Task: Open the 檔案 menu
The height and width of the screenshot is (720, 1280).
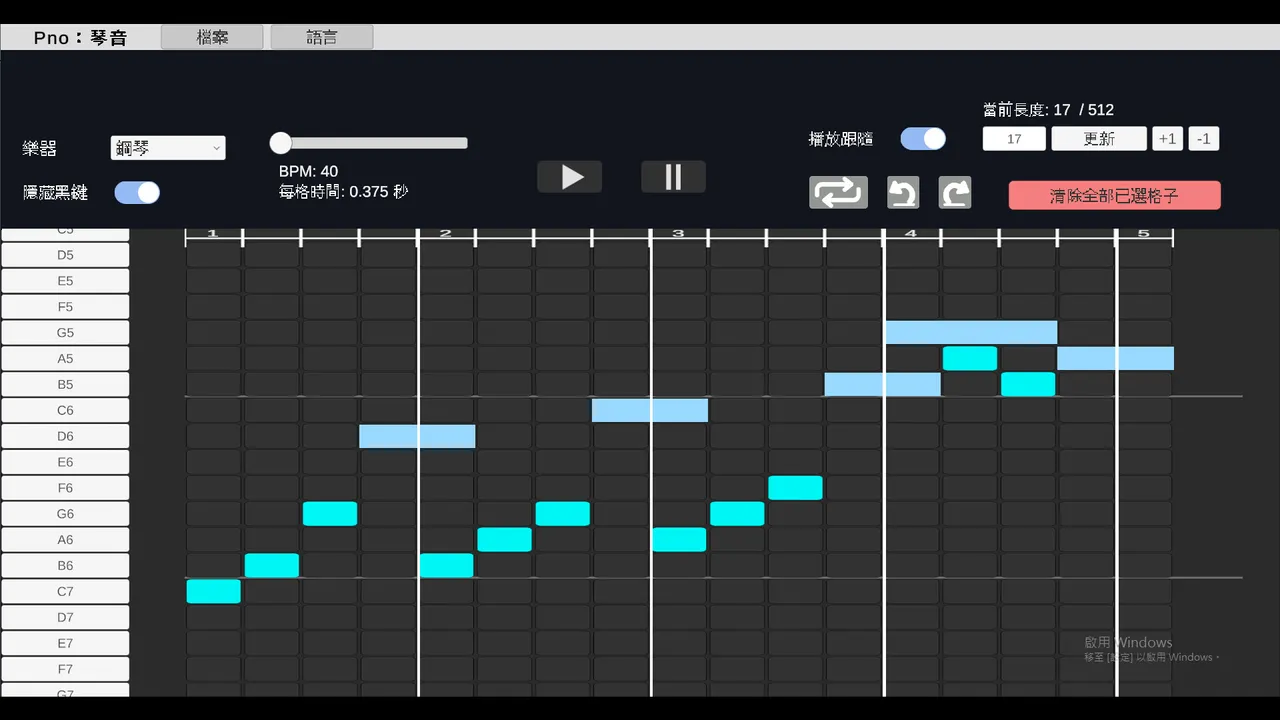Action: (x=212, y=37)
